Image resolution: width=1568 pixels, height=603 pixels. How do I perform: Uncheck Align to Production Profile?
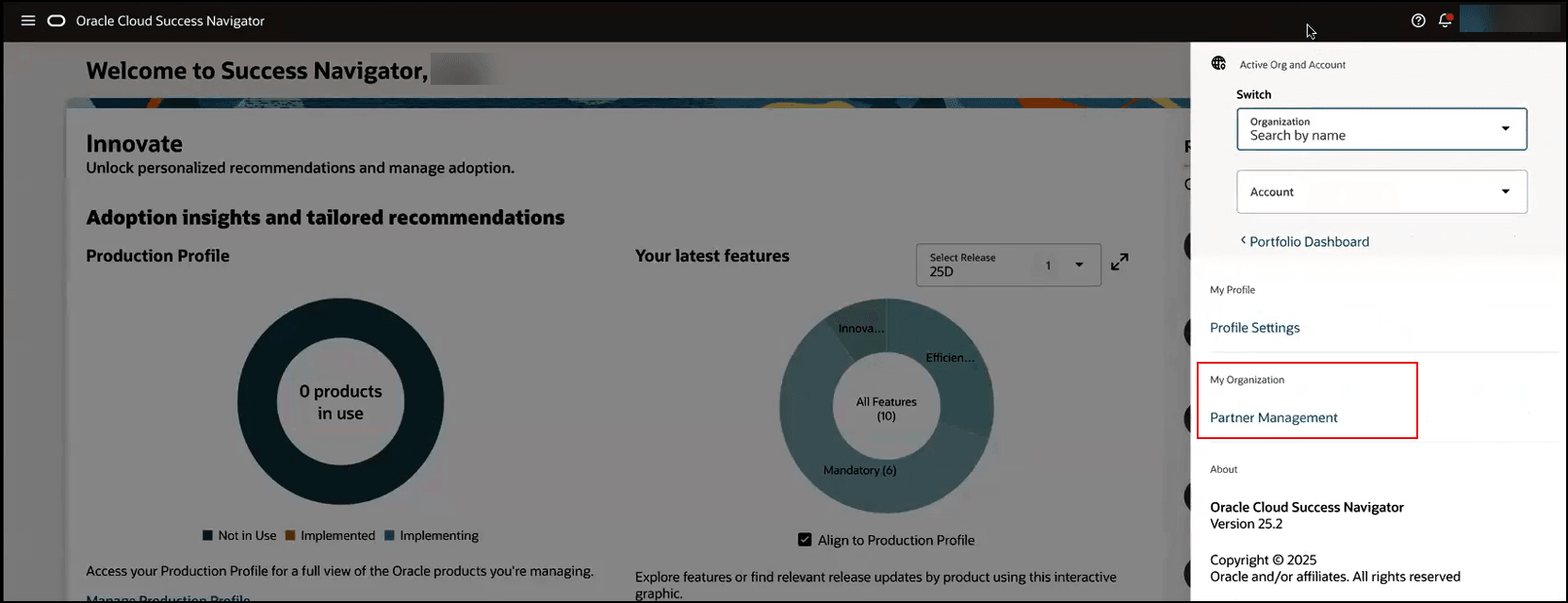click(805, 540)
